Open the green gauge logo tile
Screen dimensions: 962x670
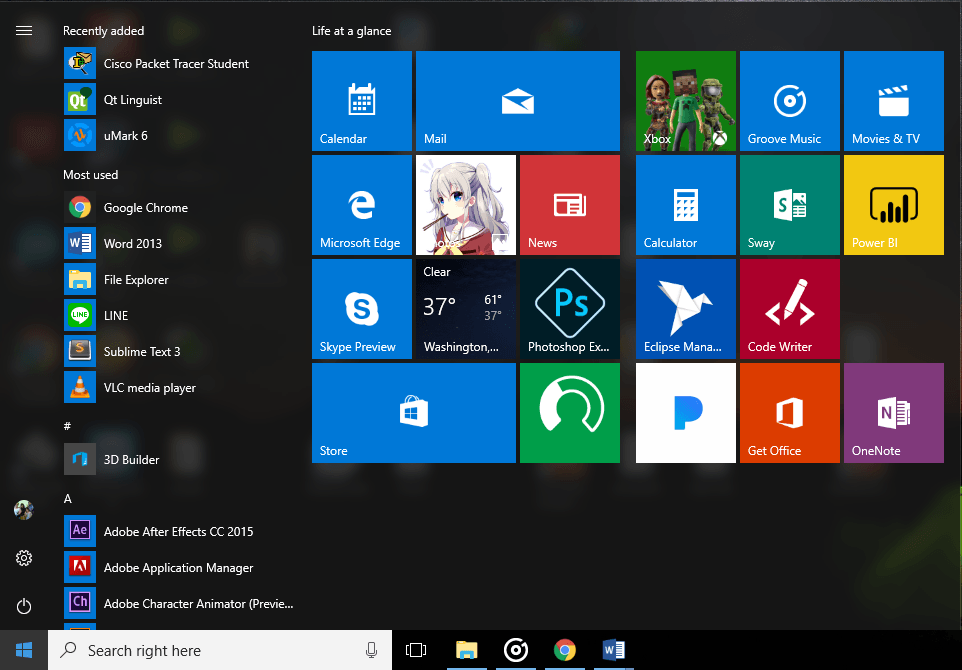coord(570,413)
